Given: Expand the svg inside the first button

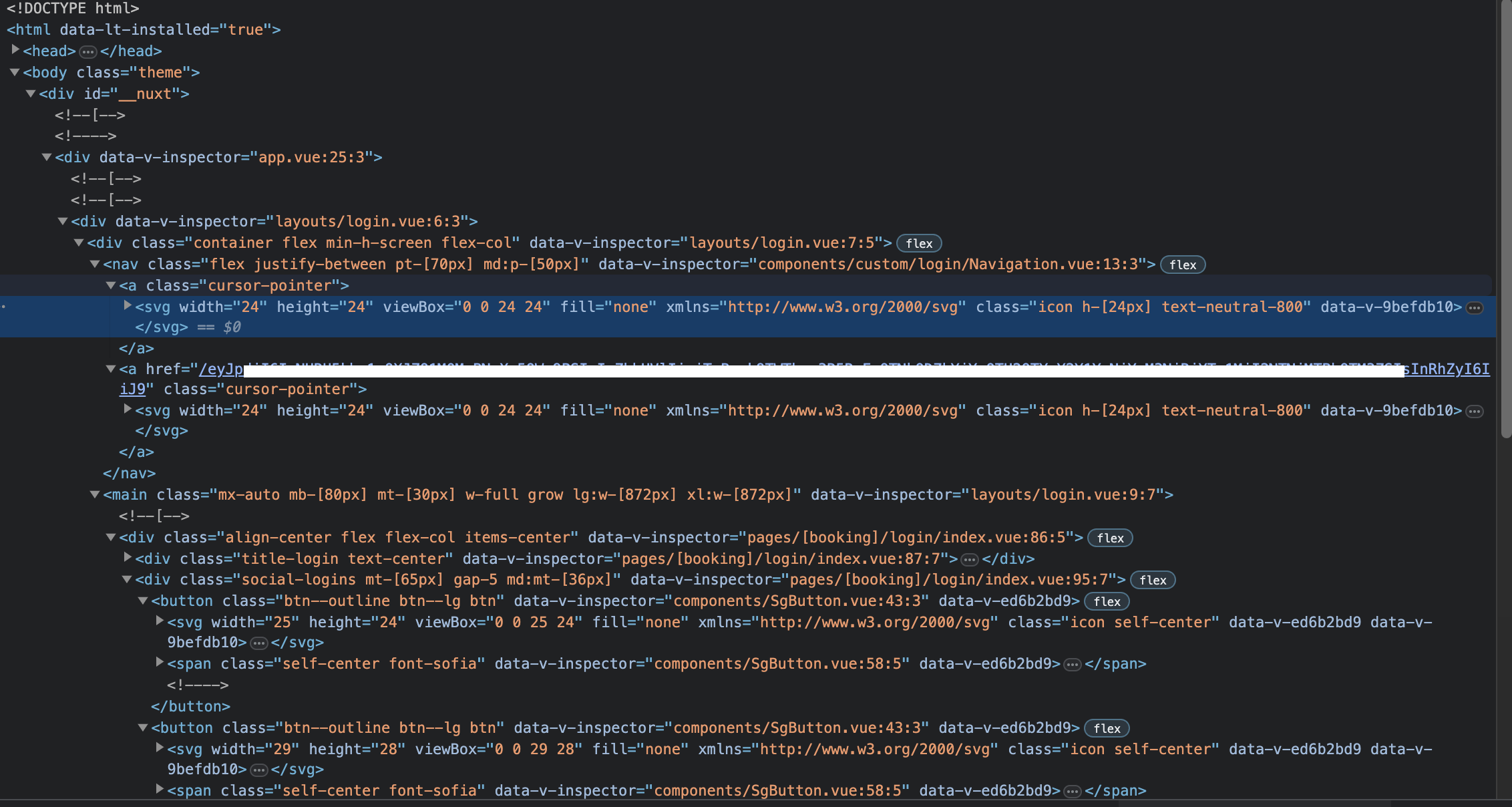Looking at the screenshot, I should (159, 622).
